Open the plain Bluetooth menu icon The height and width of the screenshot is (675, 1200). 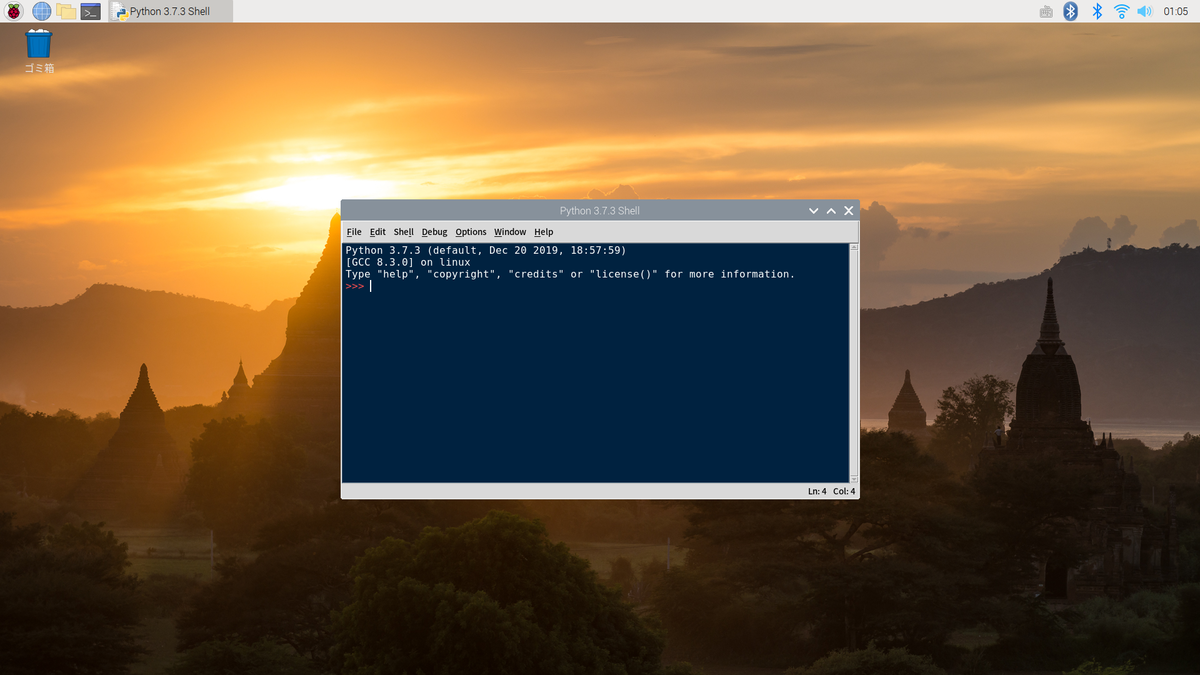pos(1096,11)
